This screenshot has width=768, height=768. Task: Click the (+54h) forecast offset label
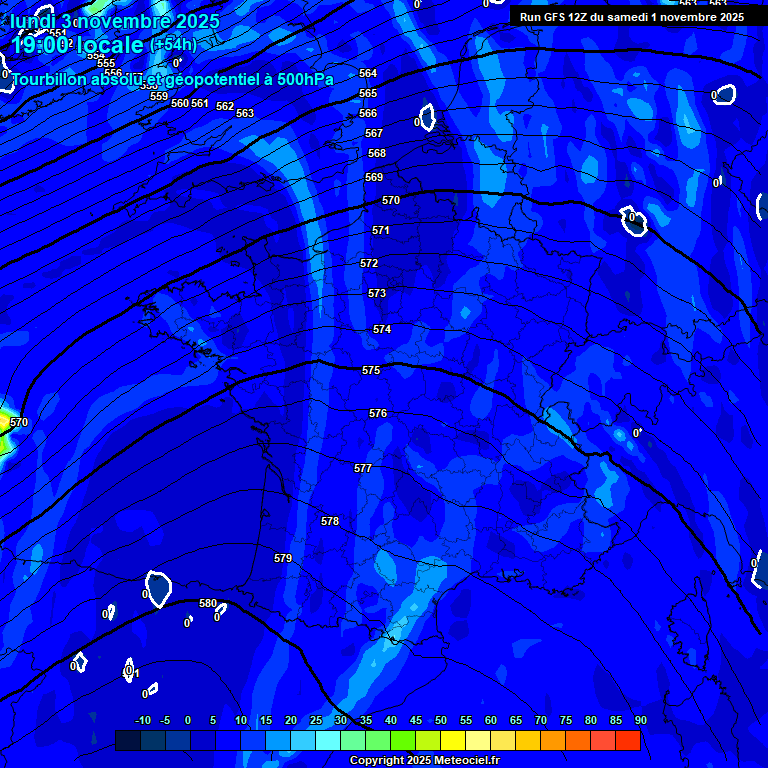point(174,45)
